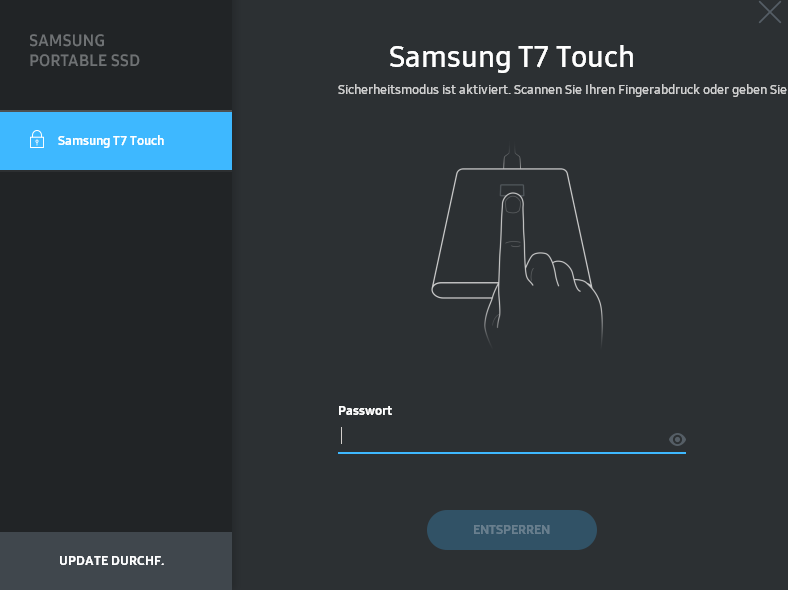
Task: Click the Passwort field label
Action: click(365, 411)
